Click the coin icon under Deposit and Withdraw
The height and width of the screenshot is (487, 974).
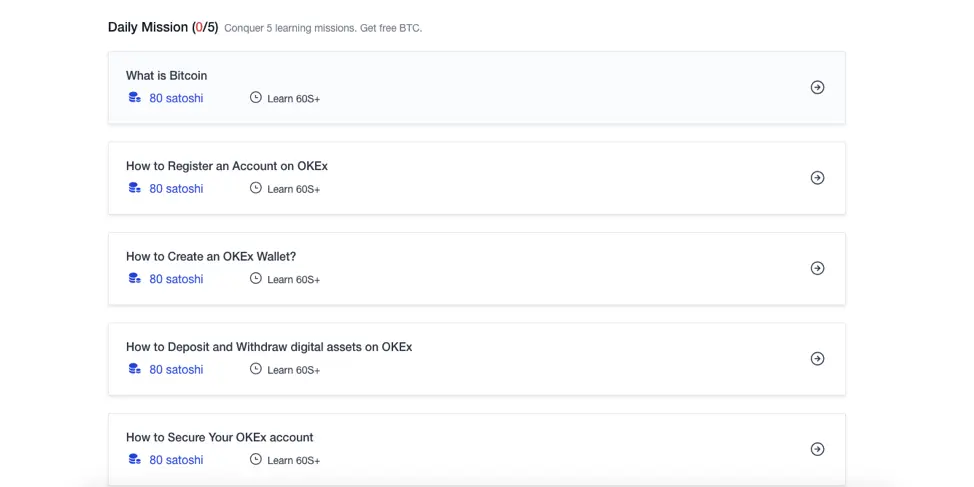134,368
